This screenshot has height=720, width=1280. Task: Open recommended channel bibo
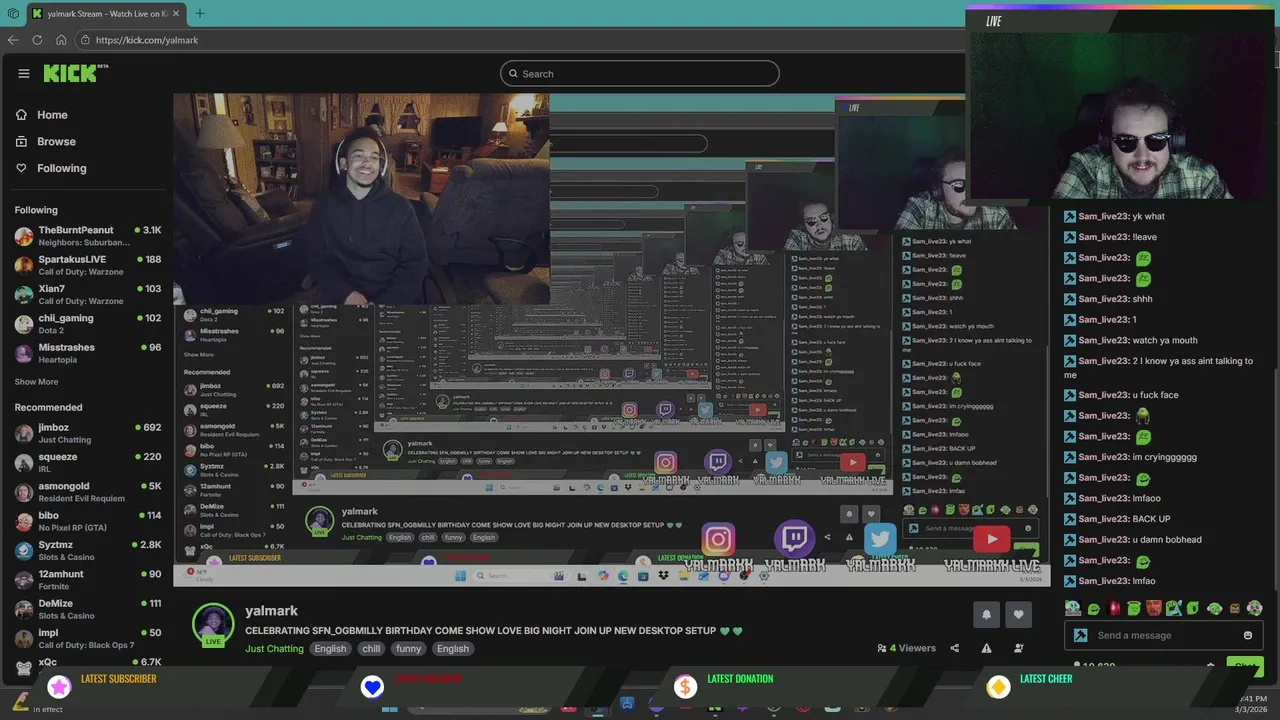point(88,521)
